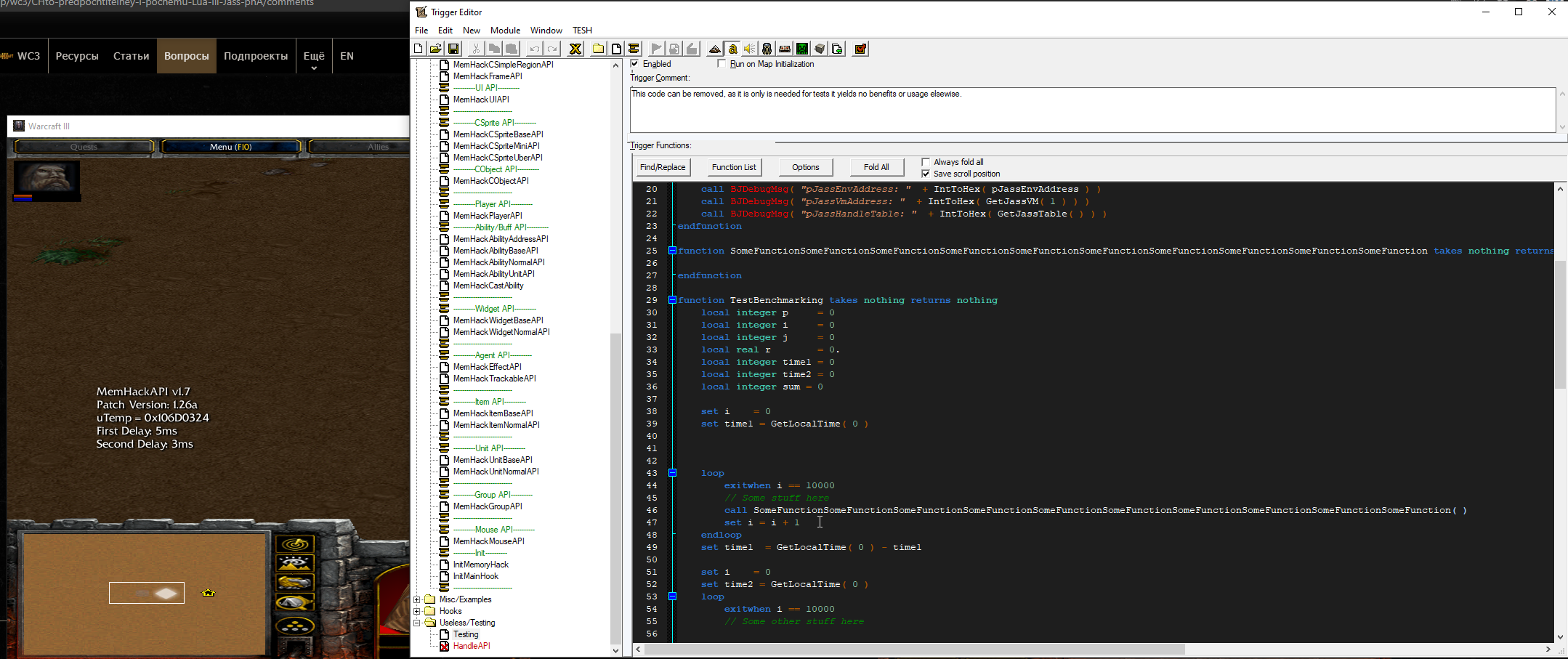The width and height of the screenshot is (1568, 659).
Task: Open the Module menu
Action: (x=505, y=31)
